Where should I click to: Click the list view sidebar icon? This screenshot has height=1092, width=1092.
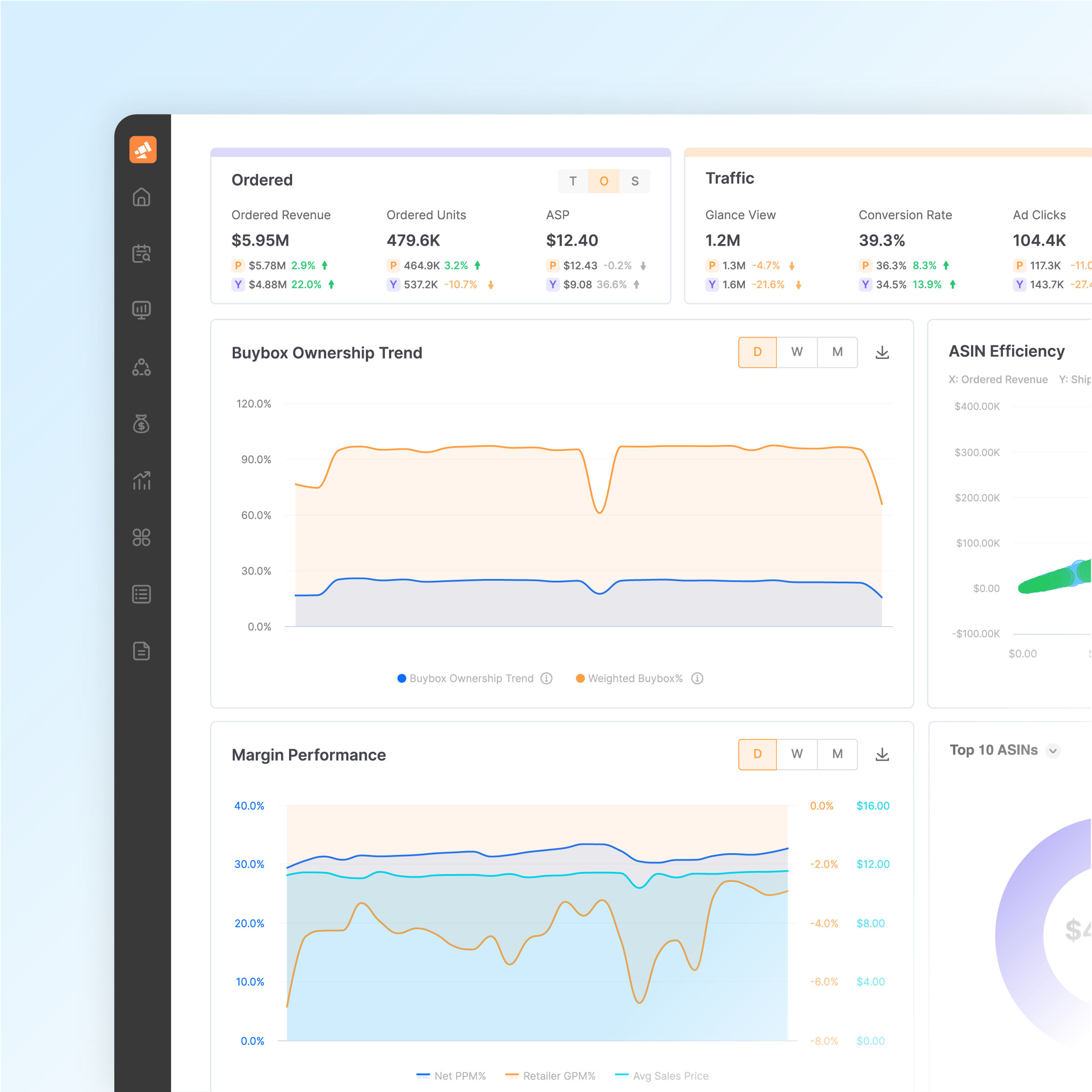pos(141,594)
